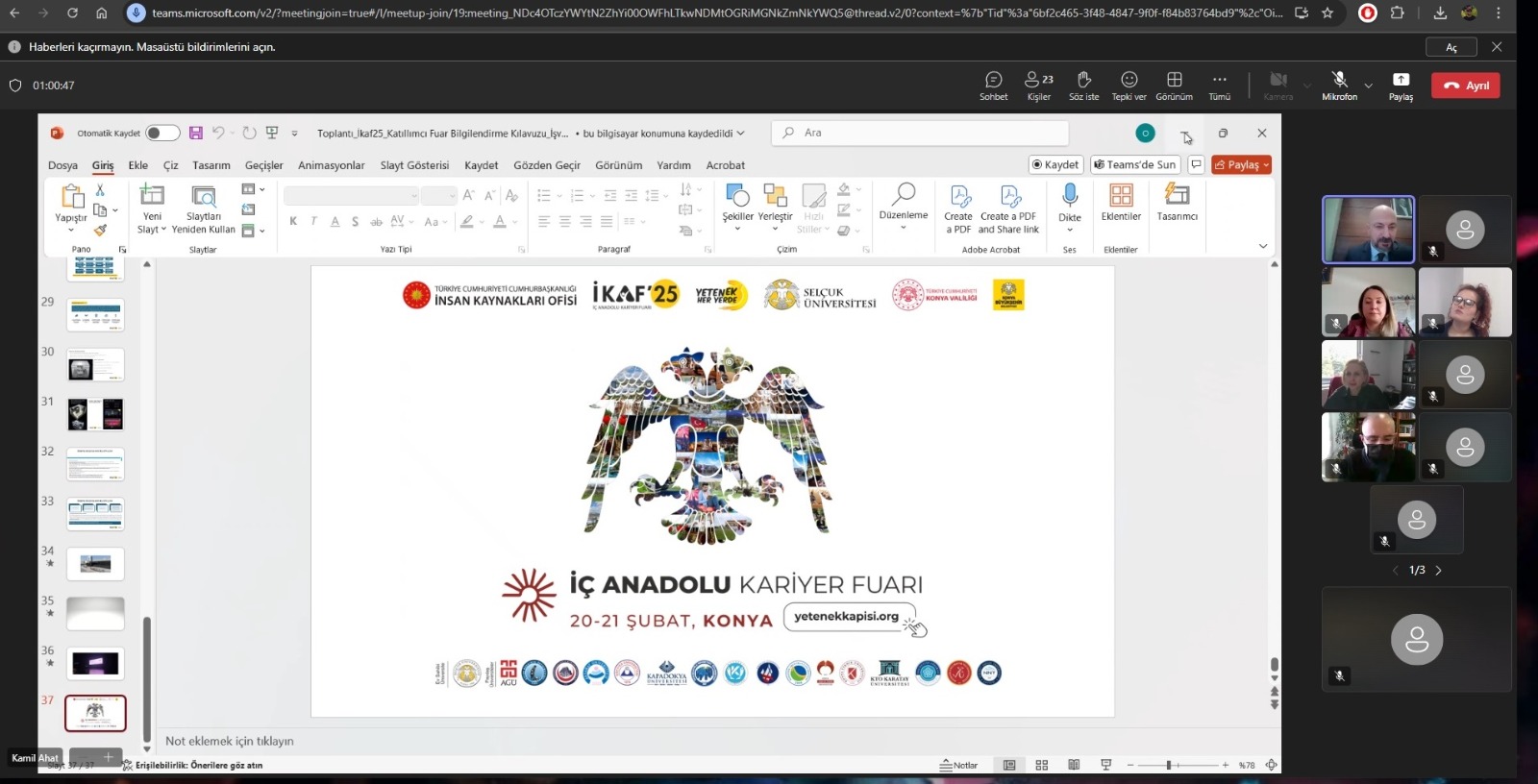Image resolution: width=1538 pixels, height=784 pixels.
Task: Open the Tepki ver reactions menu
Action: [1129, 85]
